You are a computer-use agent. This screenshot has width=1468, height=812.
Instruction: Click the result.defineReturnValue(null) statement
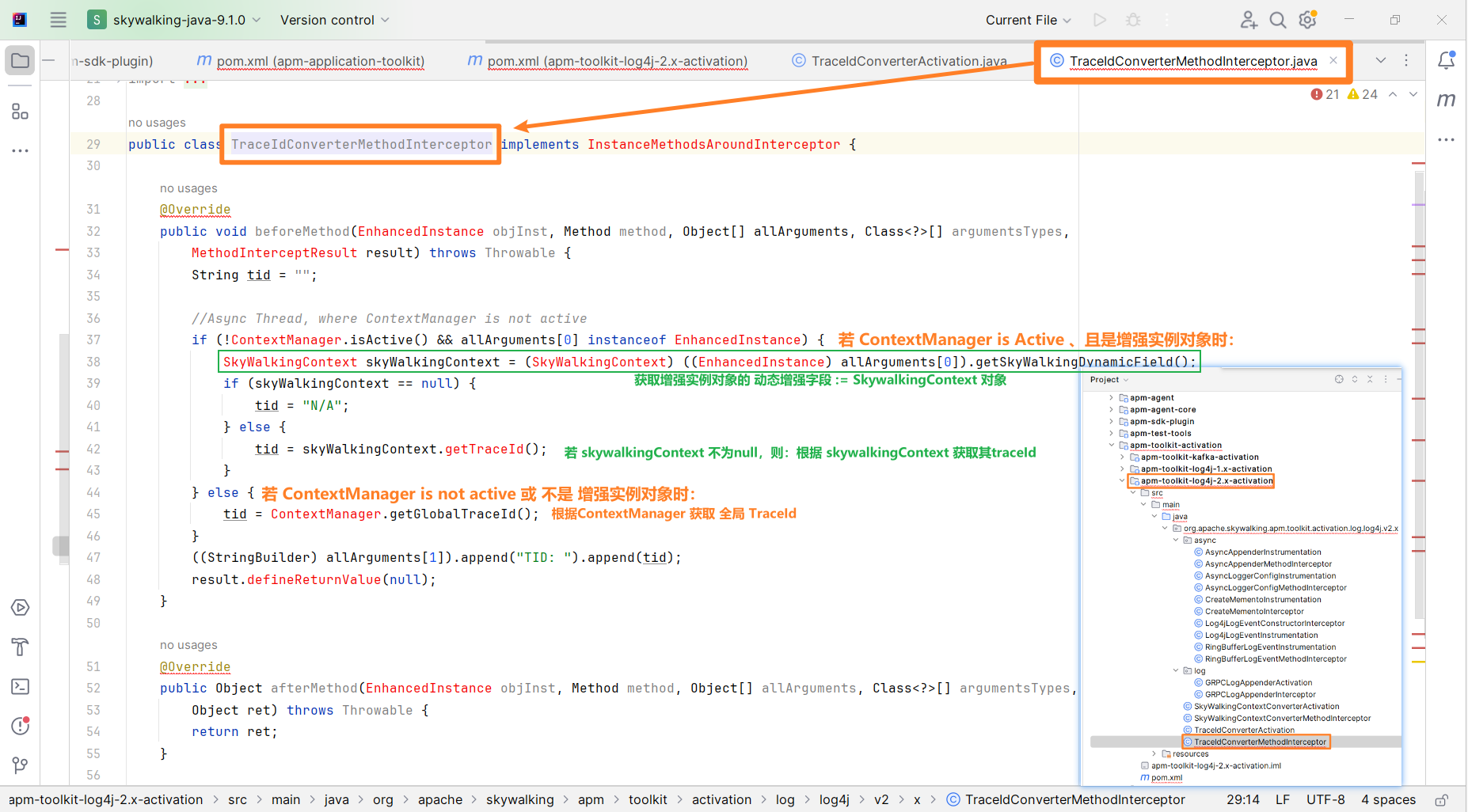[314, 579]
